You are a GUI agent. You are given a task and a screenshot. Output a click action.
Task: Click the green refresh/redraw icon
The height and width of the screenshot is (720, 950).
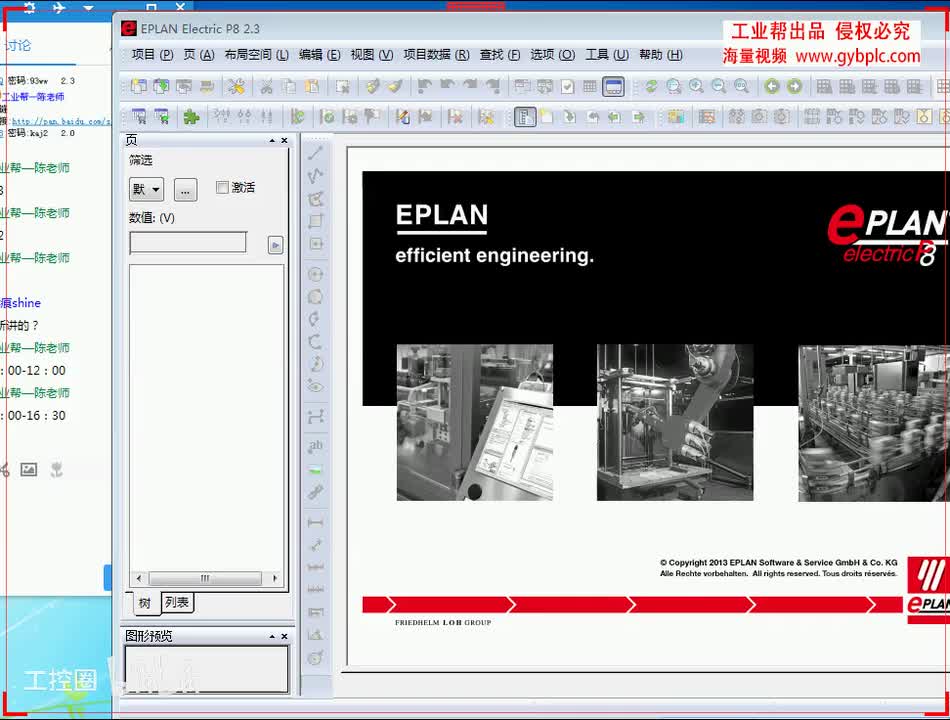point(651,87)
